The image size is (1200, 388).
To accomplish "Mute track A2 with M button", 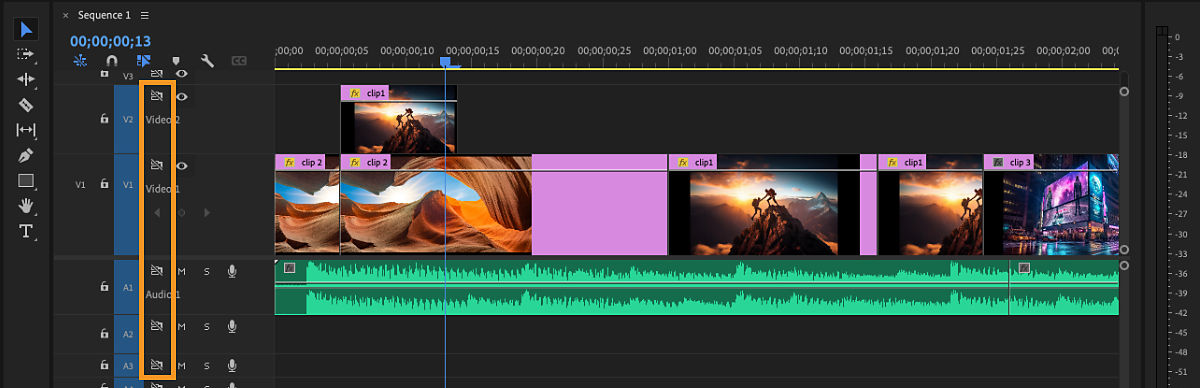I will pyautogui.click(x=181, y=326).
